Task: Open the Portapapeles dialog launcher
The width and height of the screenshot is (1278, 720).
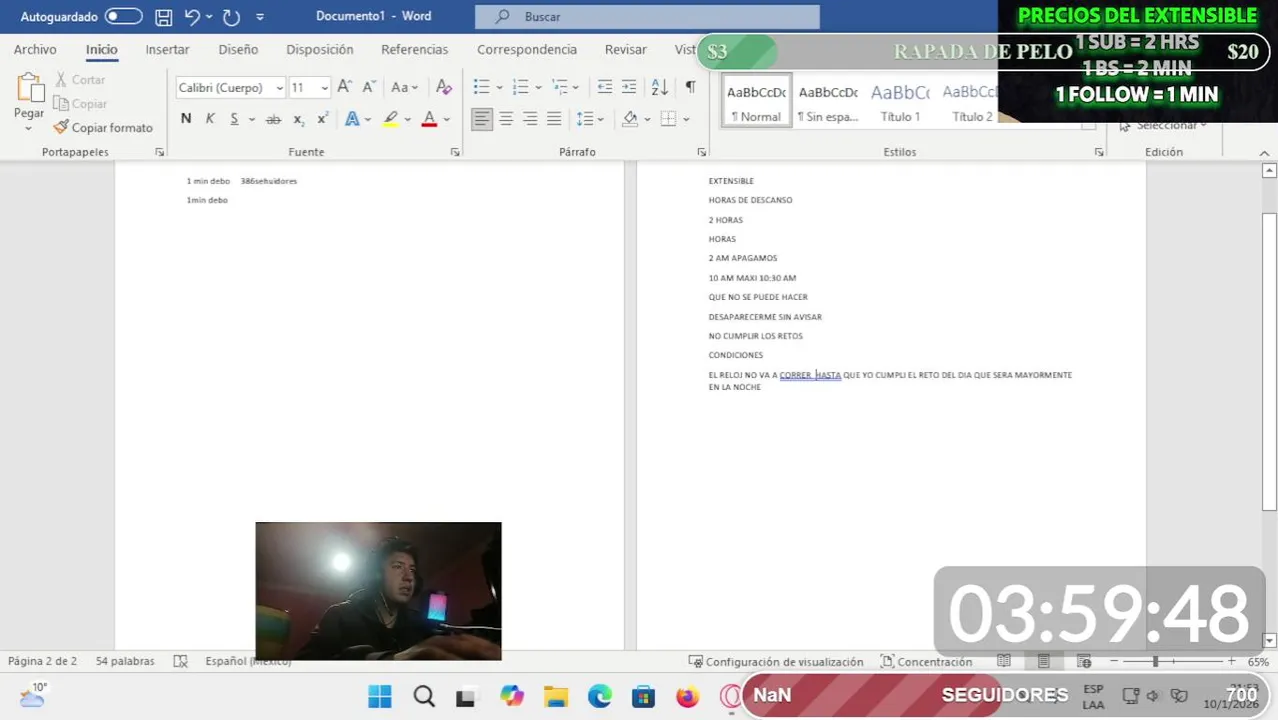Action: pos(159,152)
